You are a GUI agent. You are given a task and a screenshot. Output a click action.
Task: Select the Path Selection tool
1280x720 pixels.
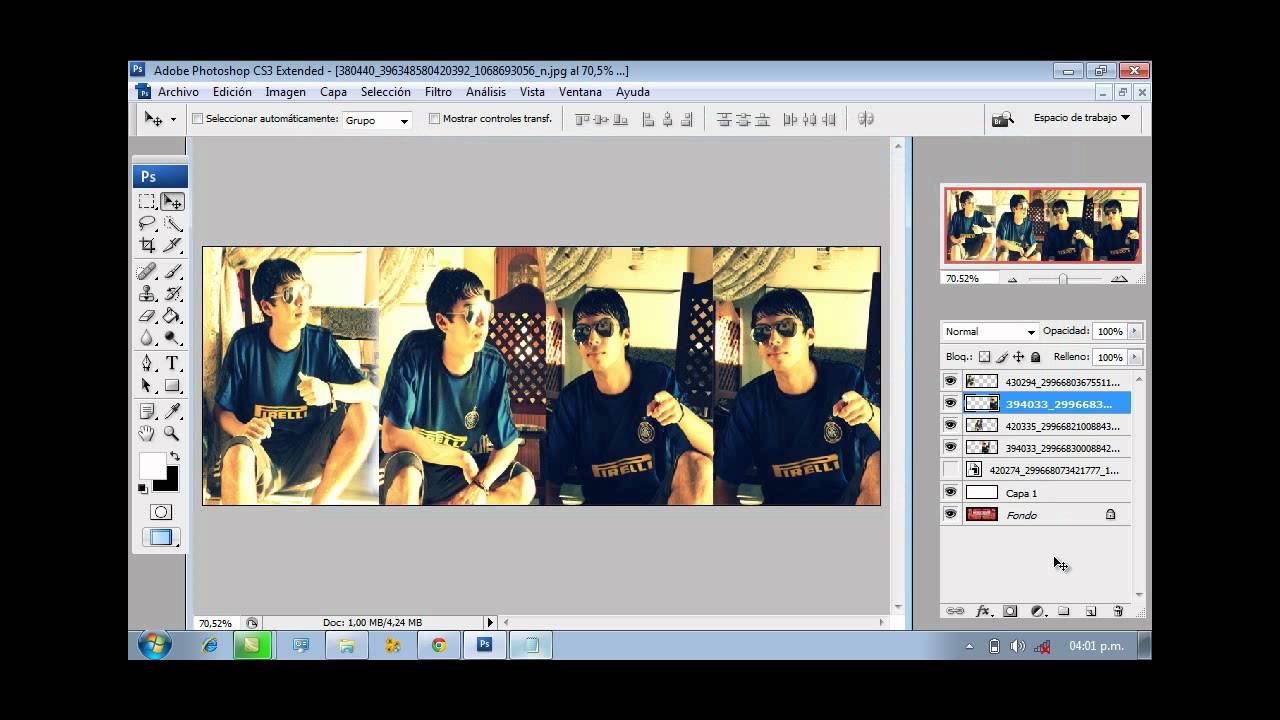[x=147, y=386]
